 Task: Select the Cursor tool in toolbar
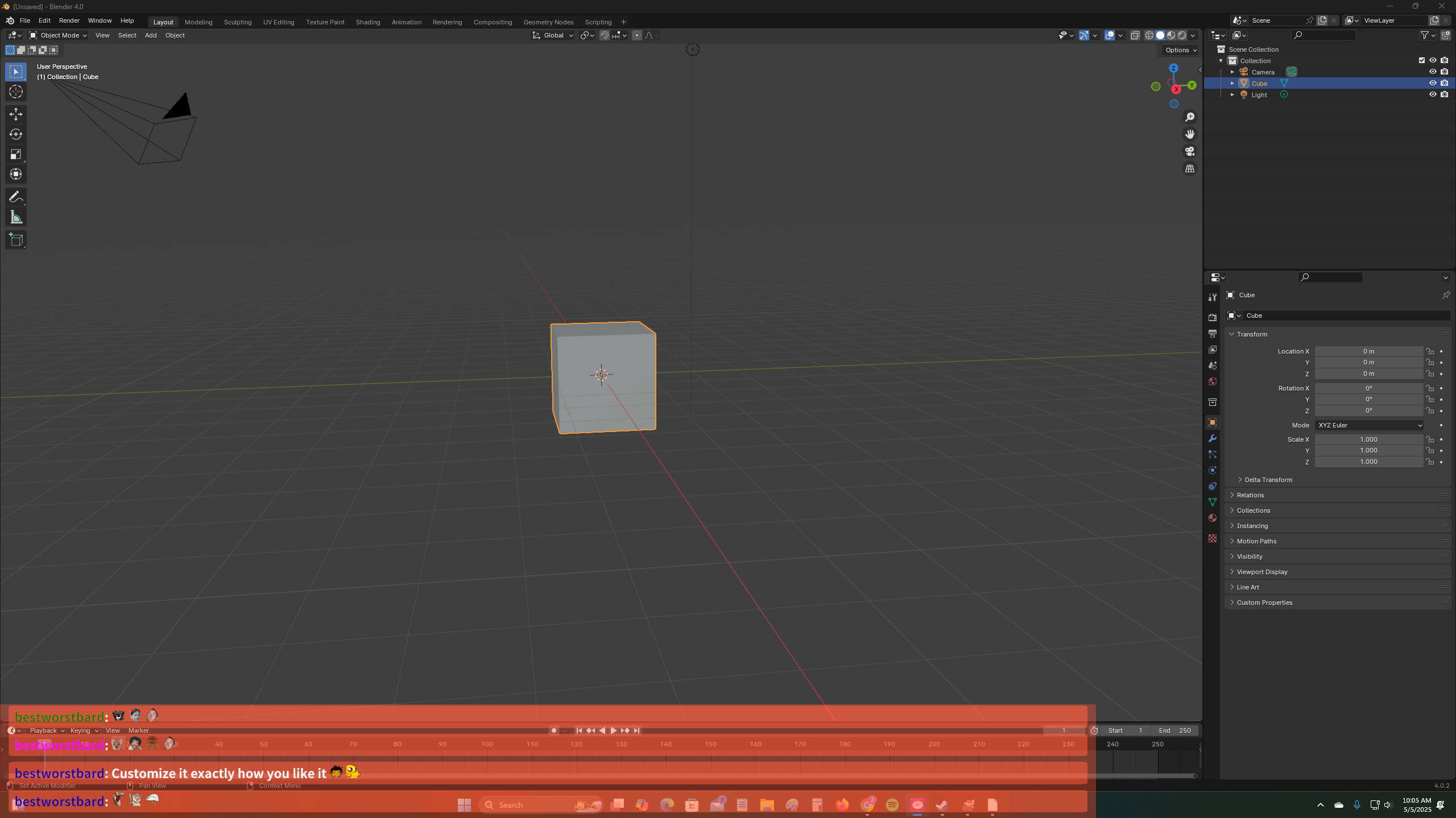(15, 92)
